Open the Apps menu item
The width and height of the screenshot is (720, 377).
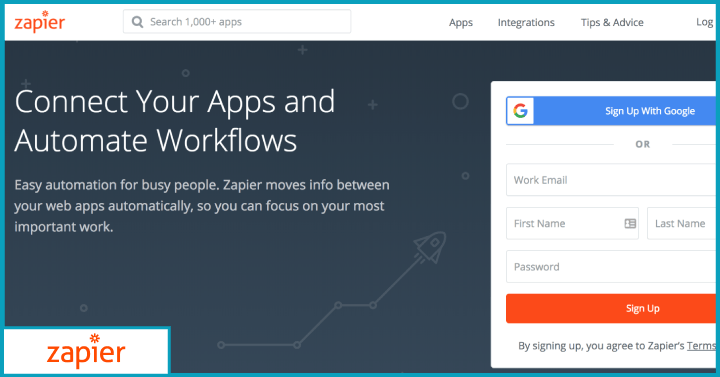(x=461, y=23)
